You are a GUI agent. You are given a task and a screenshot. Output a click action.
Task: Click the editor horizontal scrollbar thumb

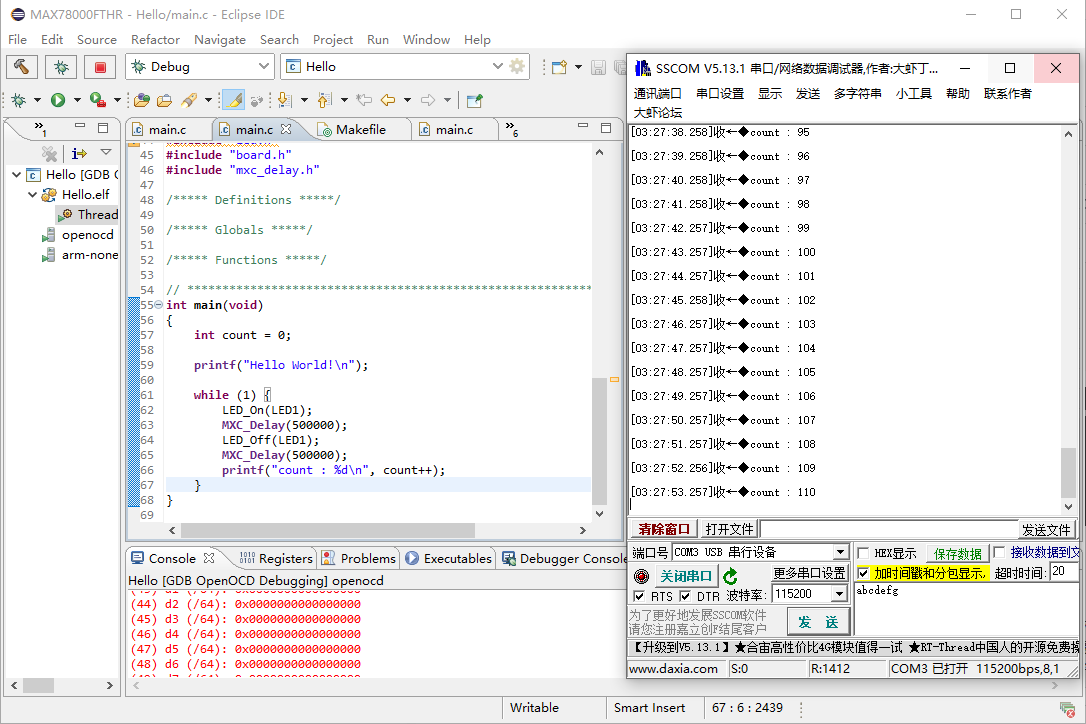(x=328, y=530)
